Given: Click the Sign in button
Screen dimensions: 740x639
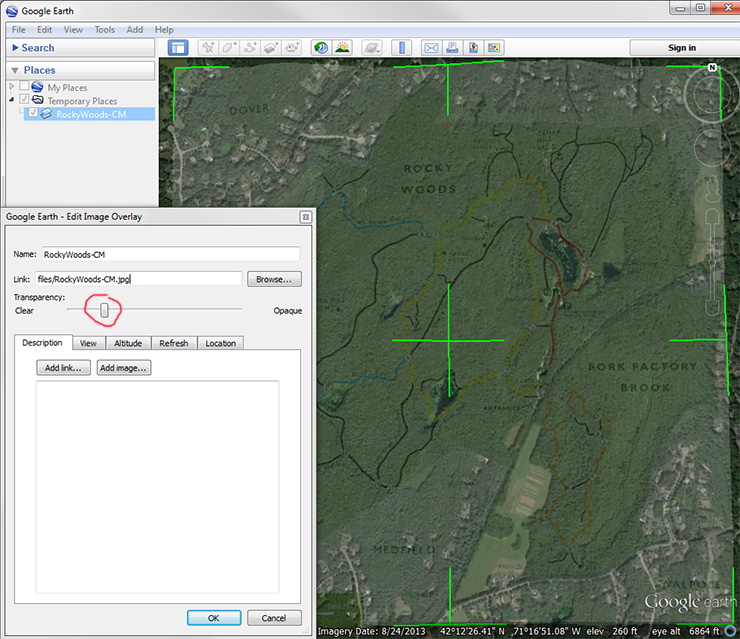Looking at the screenshot, I should [682, 47].
